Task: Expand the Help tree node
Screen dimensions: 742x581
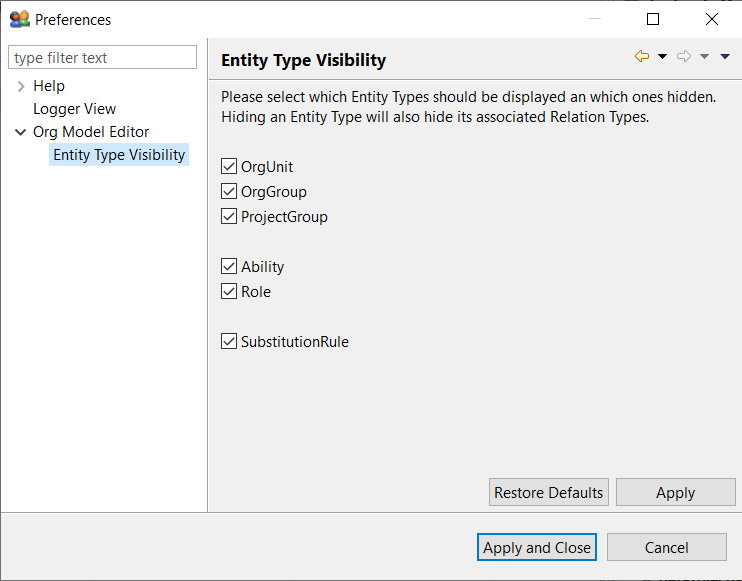Action: tap(21, 87)
